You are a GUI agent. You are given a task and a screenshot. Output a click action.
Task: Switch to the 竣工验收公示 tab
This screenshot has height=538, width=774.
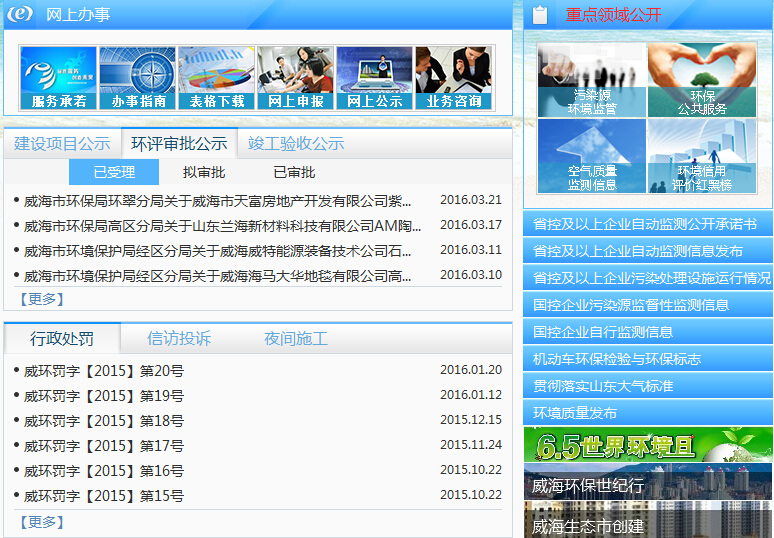(296, 144)
